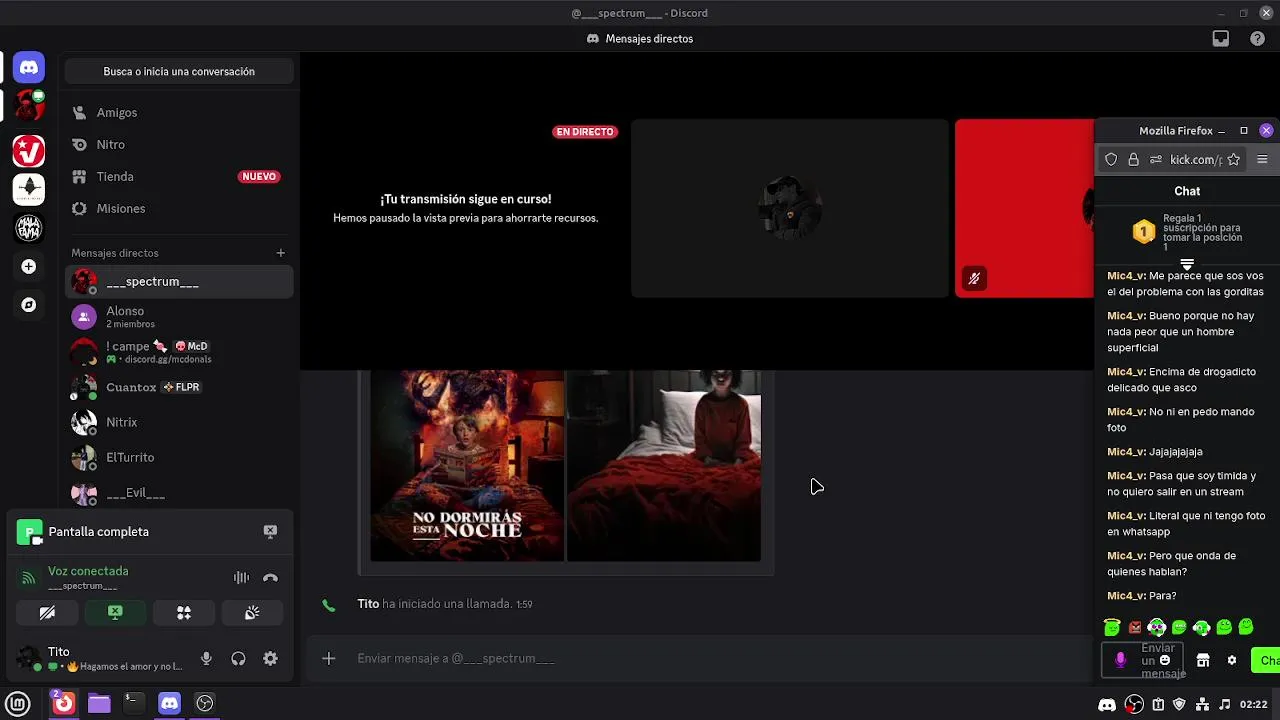
Task: Open Kick chat settings gear
Action: coord(1232,661)
